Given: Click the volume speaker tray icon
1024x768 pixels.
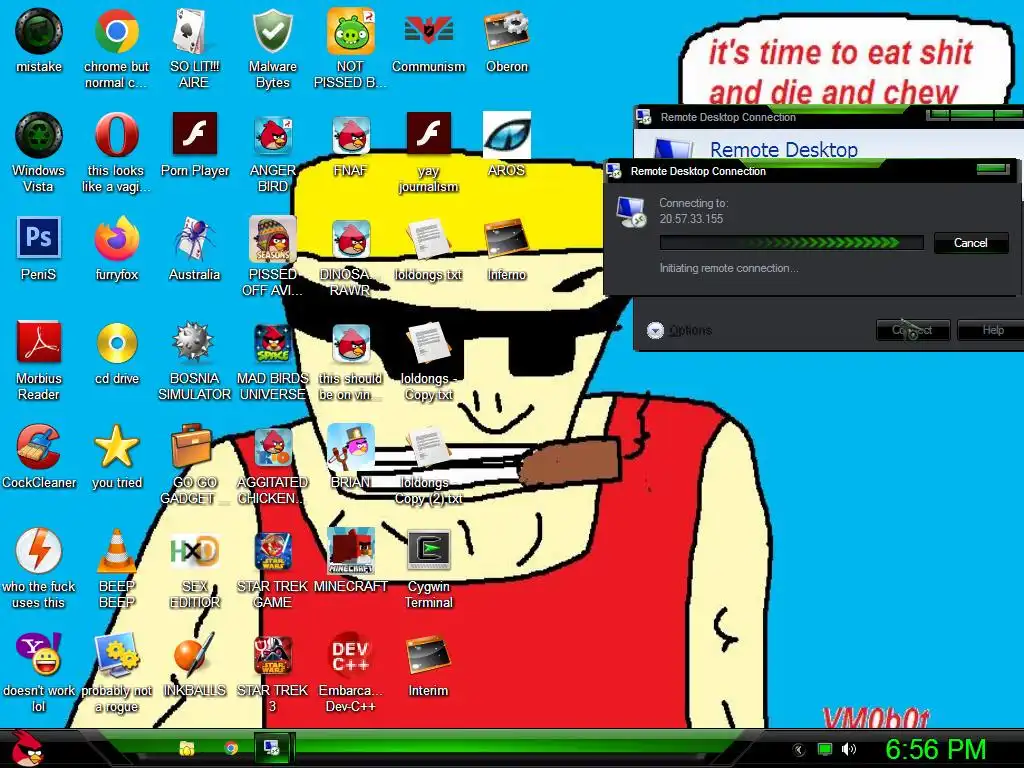Looking at the screenshot, I should click(848, 749).
